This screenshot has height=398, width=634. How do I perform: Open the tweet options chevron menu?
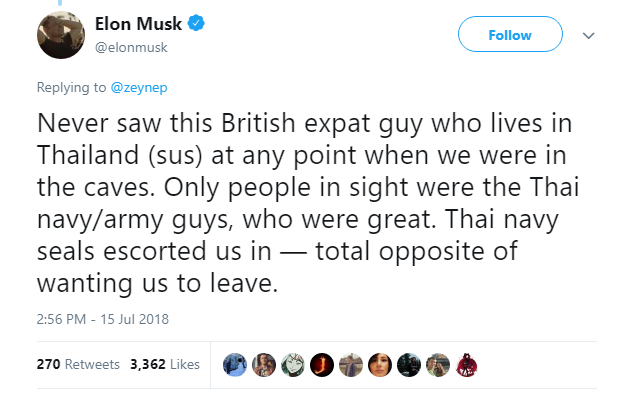(588, 36)
